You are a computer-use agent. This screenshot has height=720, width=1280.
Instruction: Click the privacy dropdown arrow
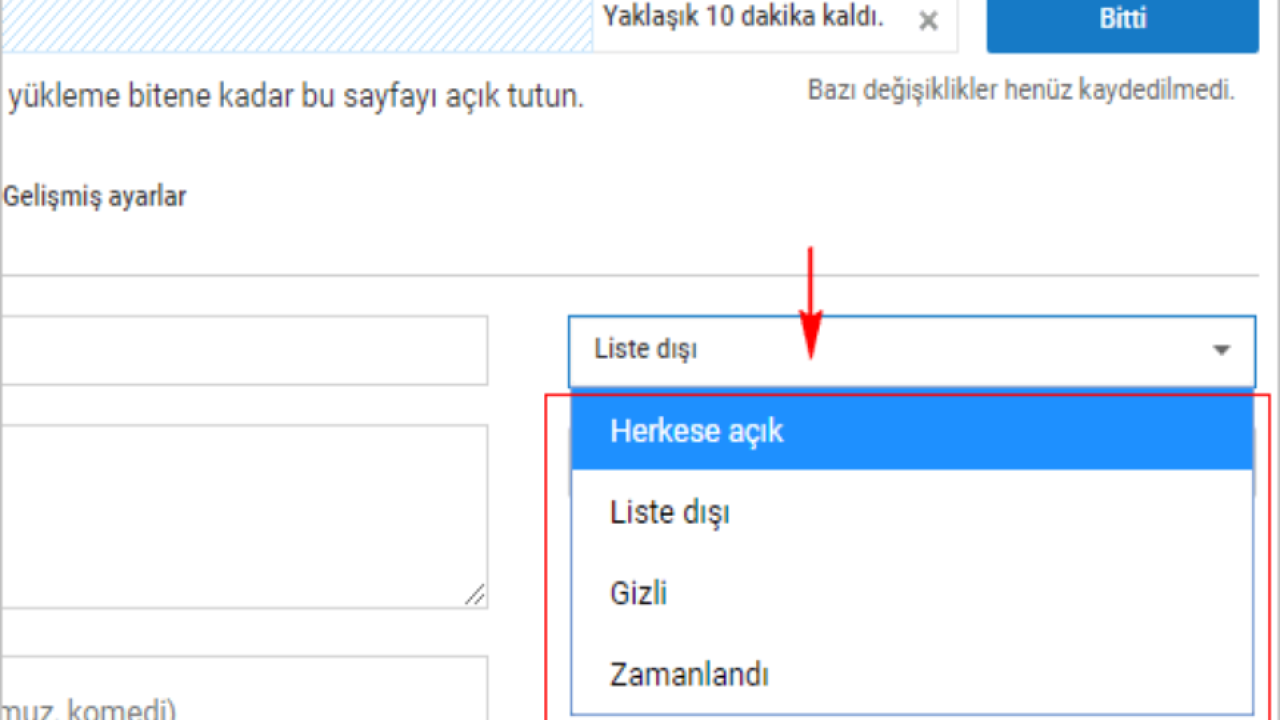tap(1221, 351)
